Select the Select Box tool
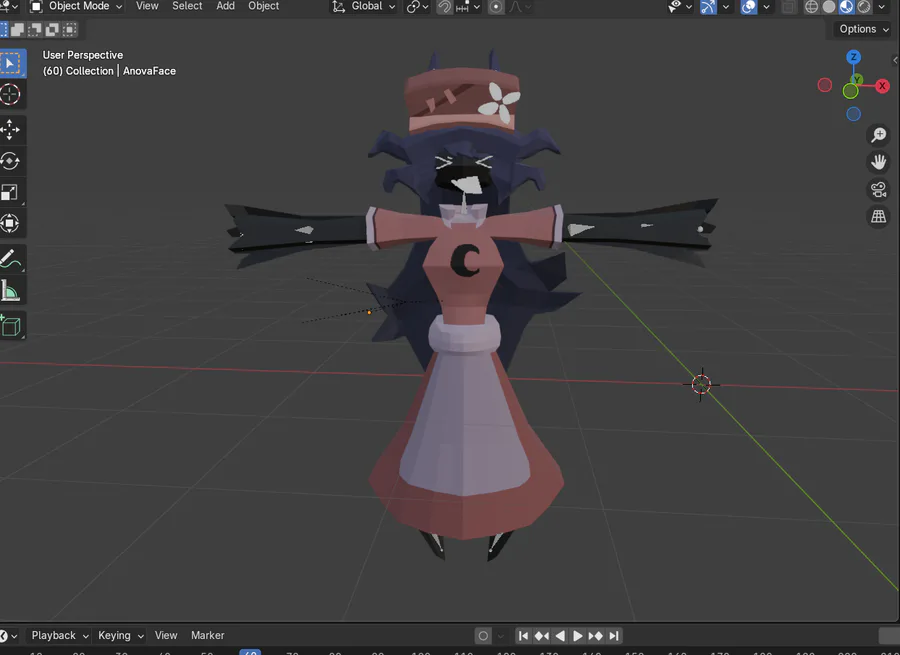This screenshot has width=900, height=655. coord(11,63)
